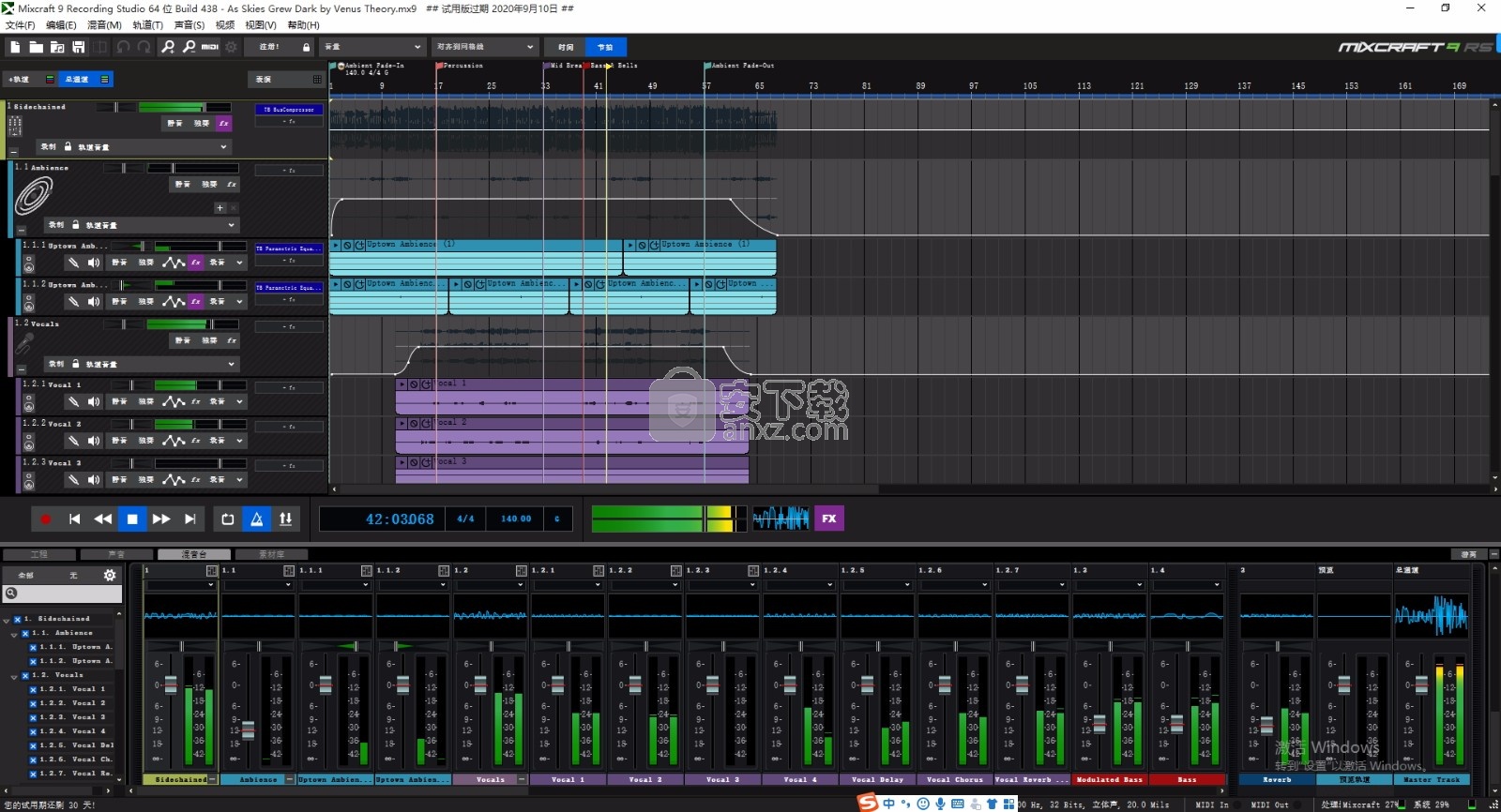Uncheck the 1. Sidechained mixer tree checkbox

(18, 619)
